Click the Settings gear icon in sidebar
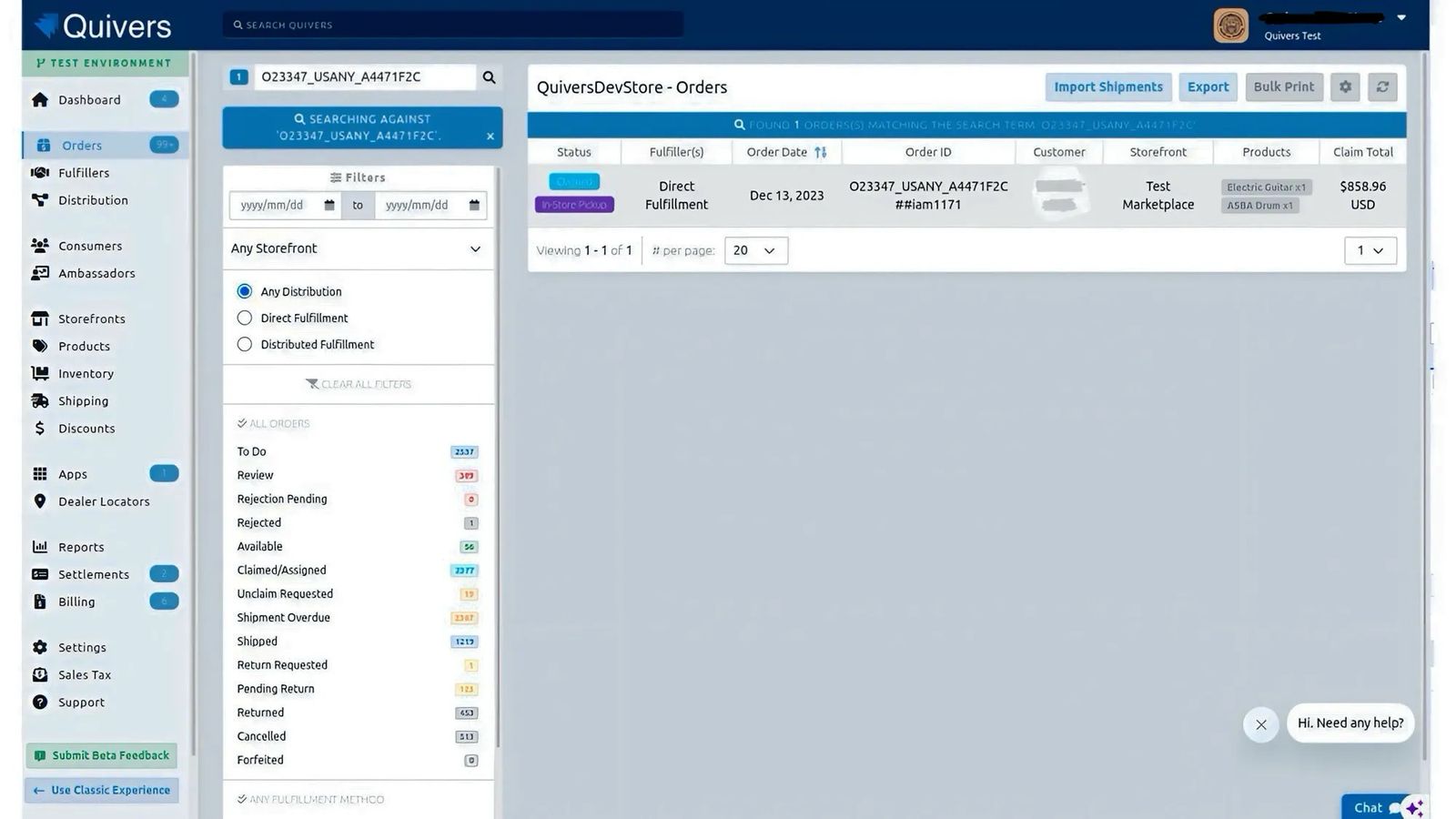This screenshot has width=1456, height=819. pos(40,647)
